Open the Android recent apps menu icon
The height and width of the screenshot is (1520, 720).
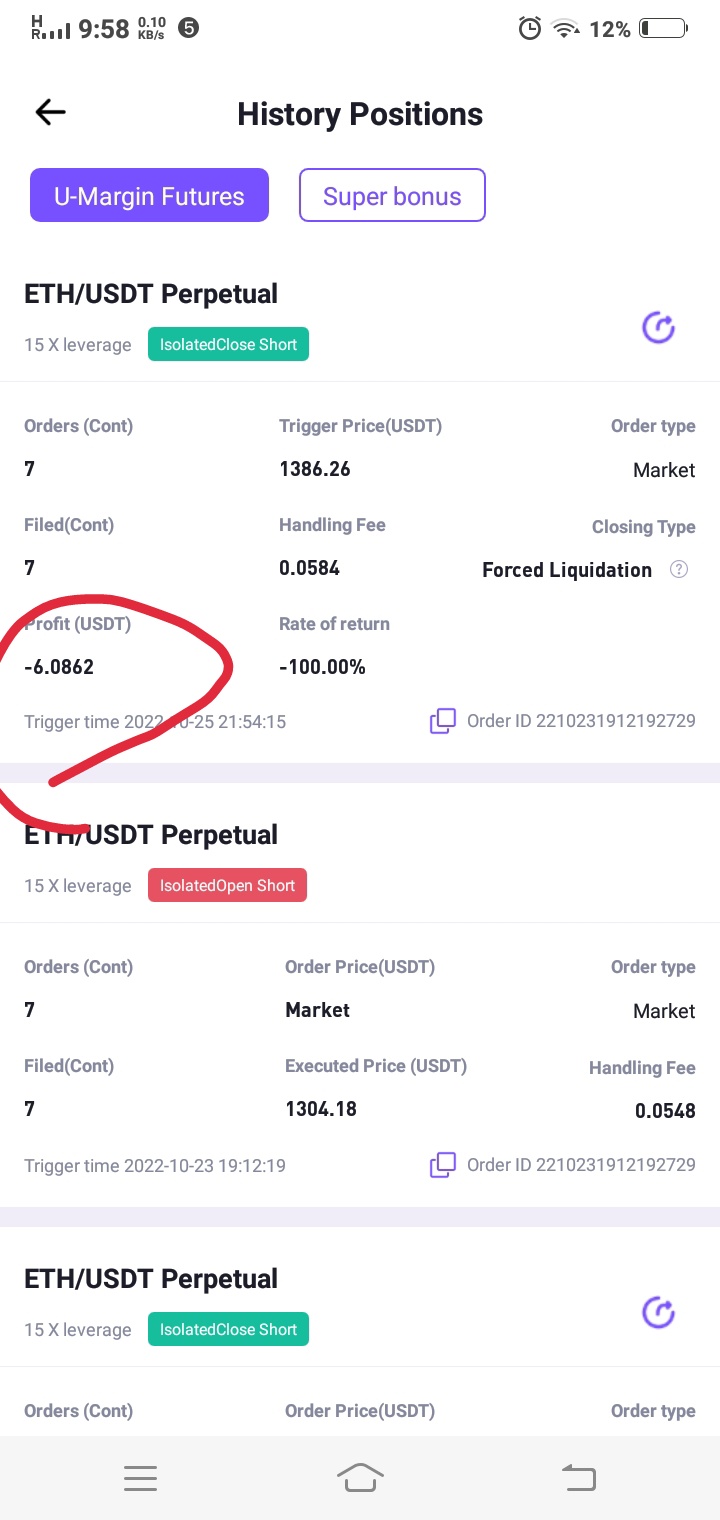click(x=140, y=1478)
